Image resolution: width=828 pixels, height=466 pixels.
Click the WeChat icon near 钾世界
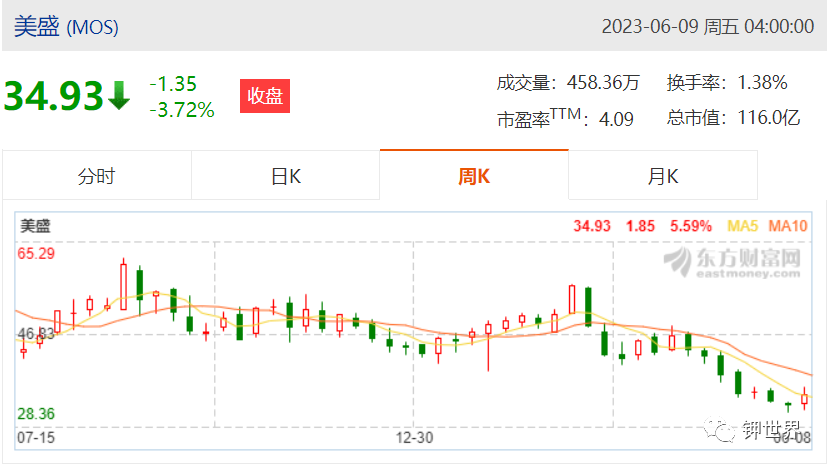coord(719,429)
